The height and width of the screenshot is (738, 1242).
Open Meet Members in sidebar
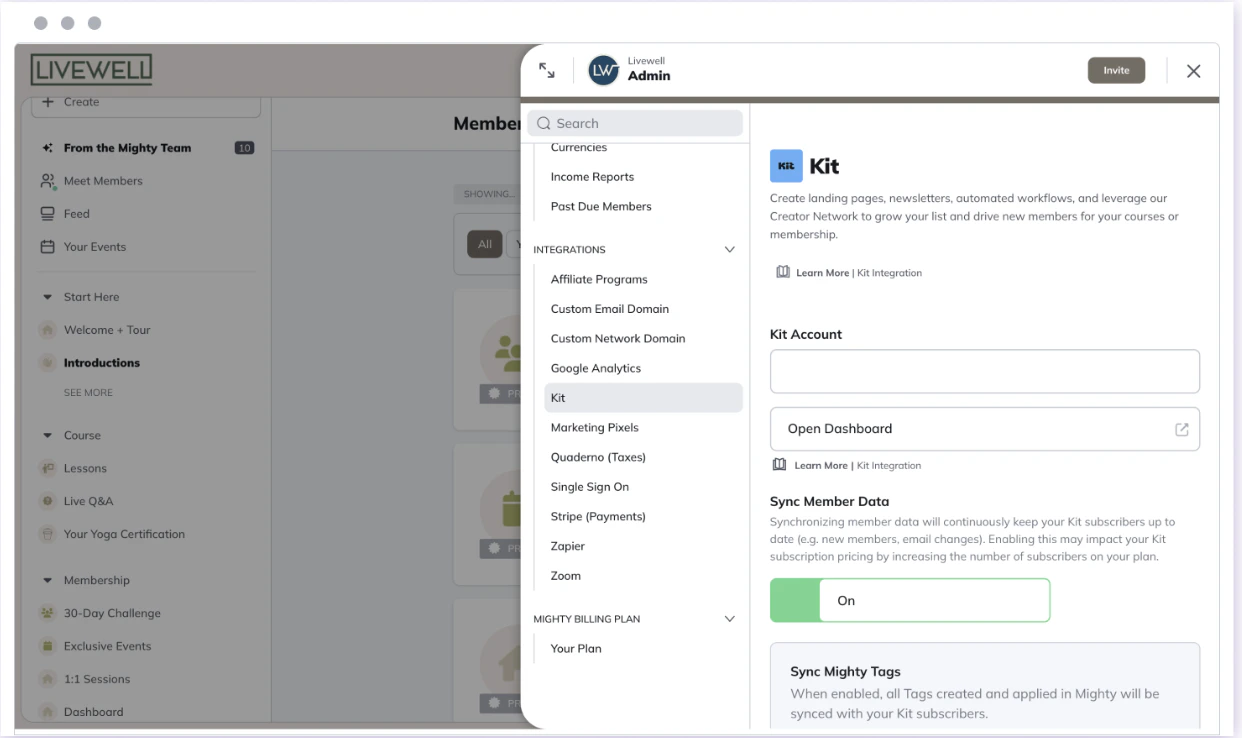coord(103,181)
